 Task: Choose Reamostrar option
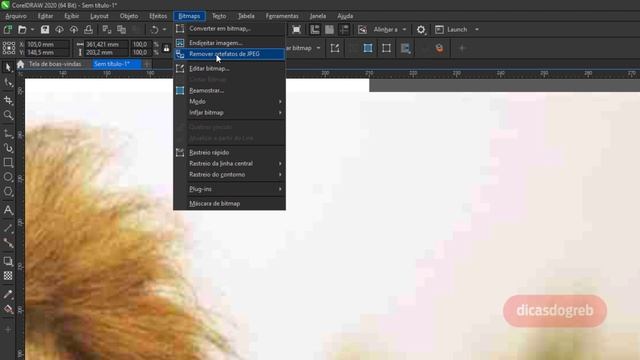point(229,90)
